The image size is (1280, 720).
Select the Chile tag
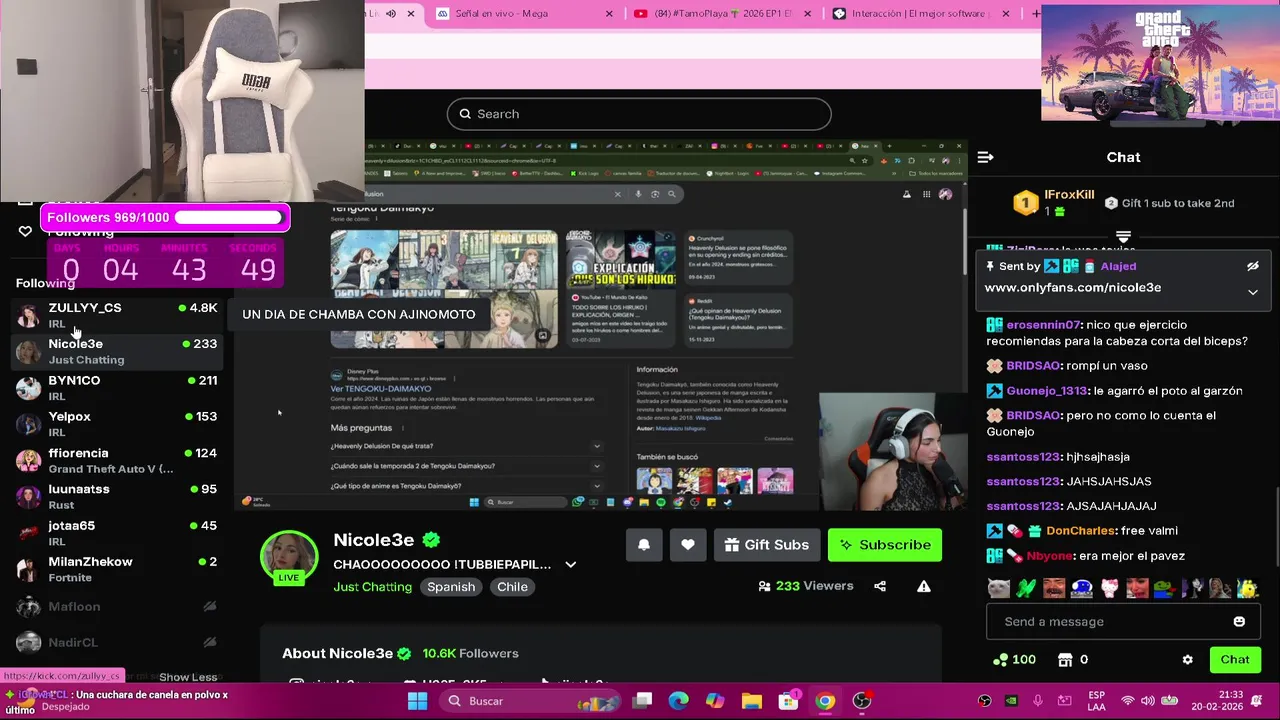[x=512, y=587]
